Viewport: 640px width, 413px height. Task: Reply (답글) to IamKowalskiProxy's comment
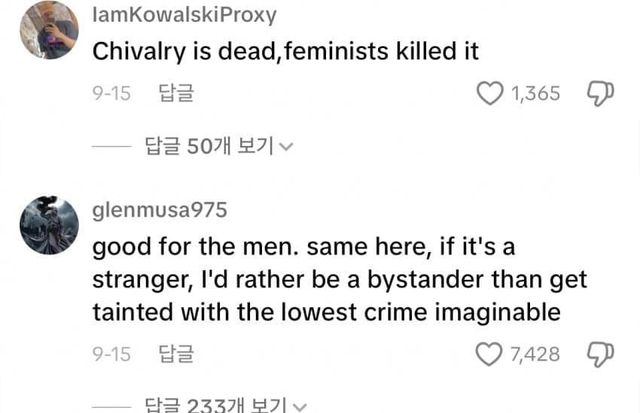click(x=176, y=94)
